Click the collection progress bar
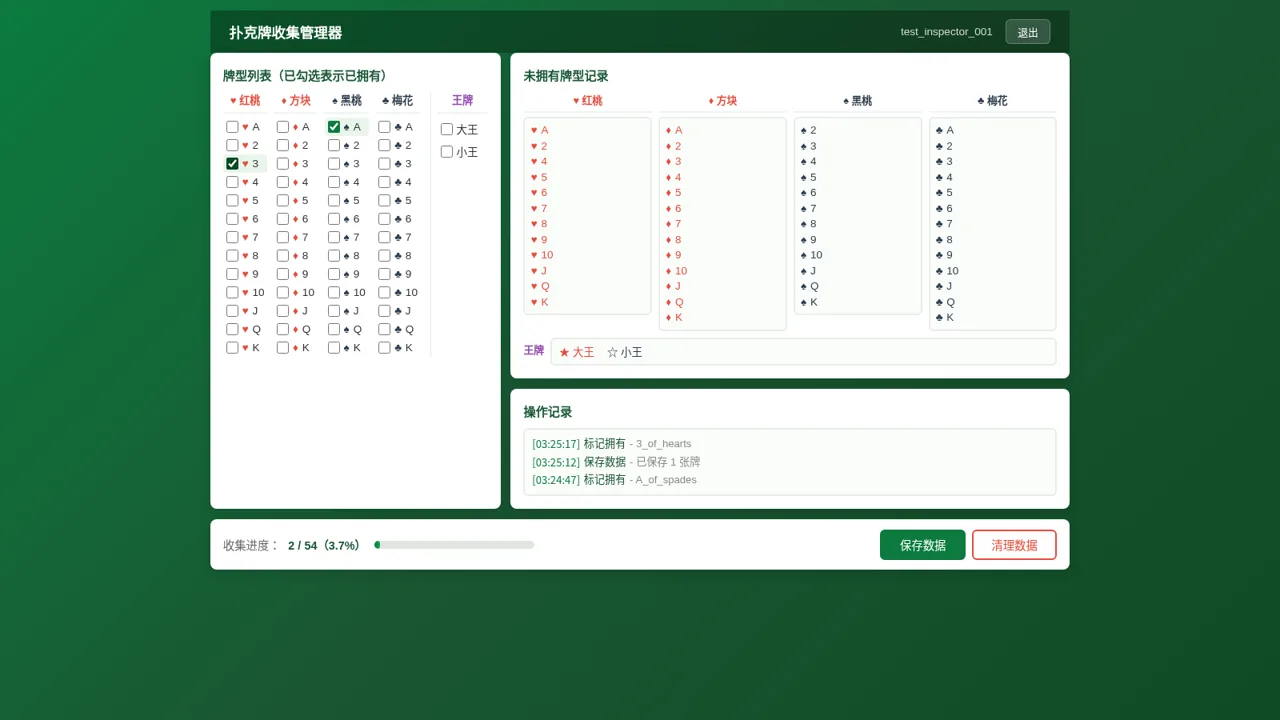 point(454,545)
